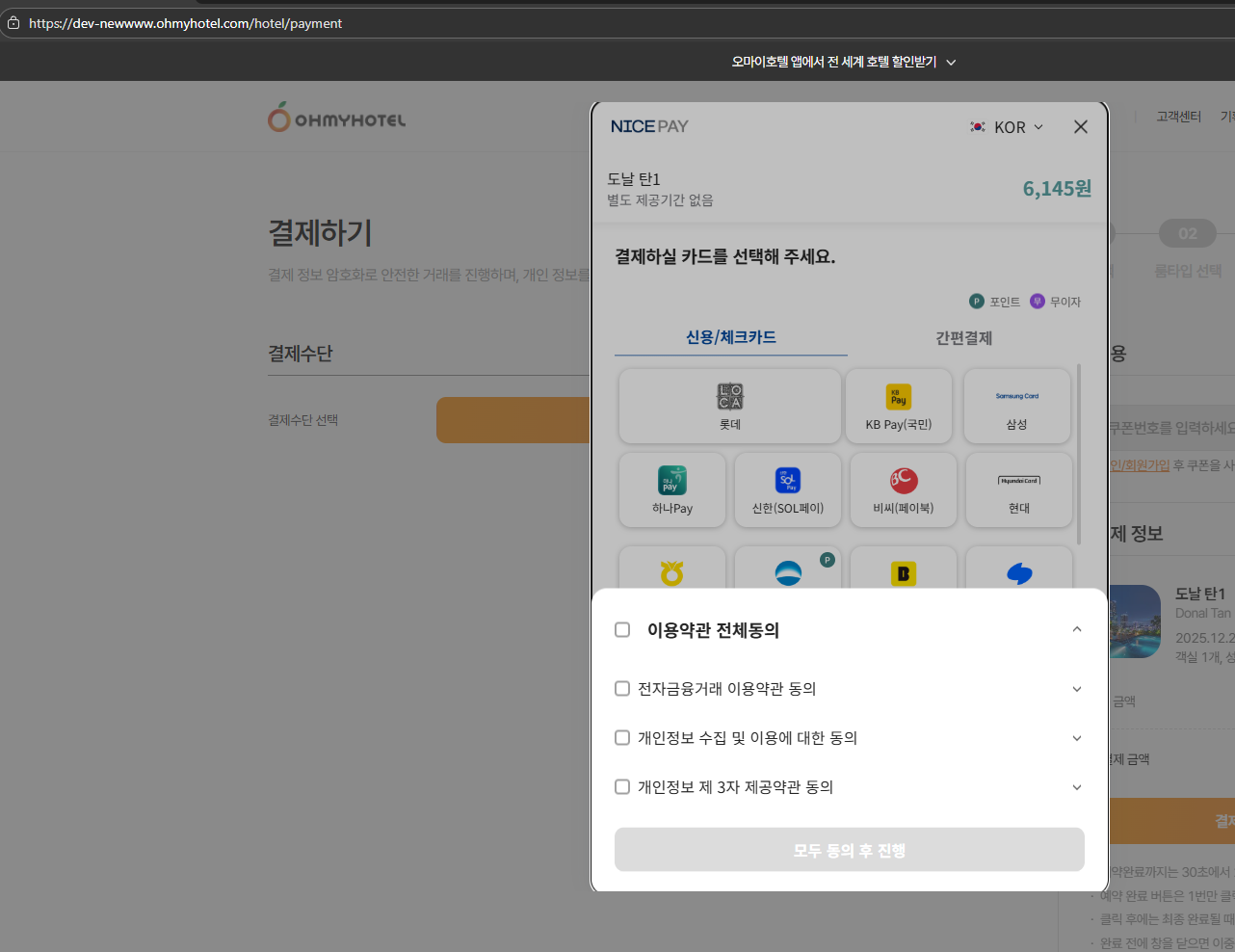Pick the 현대 Hyundai Card option
The image size is (1235, 952).
coord(1019,490)
